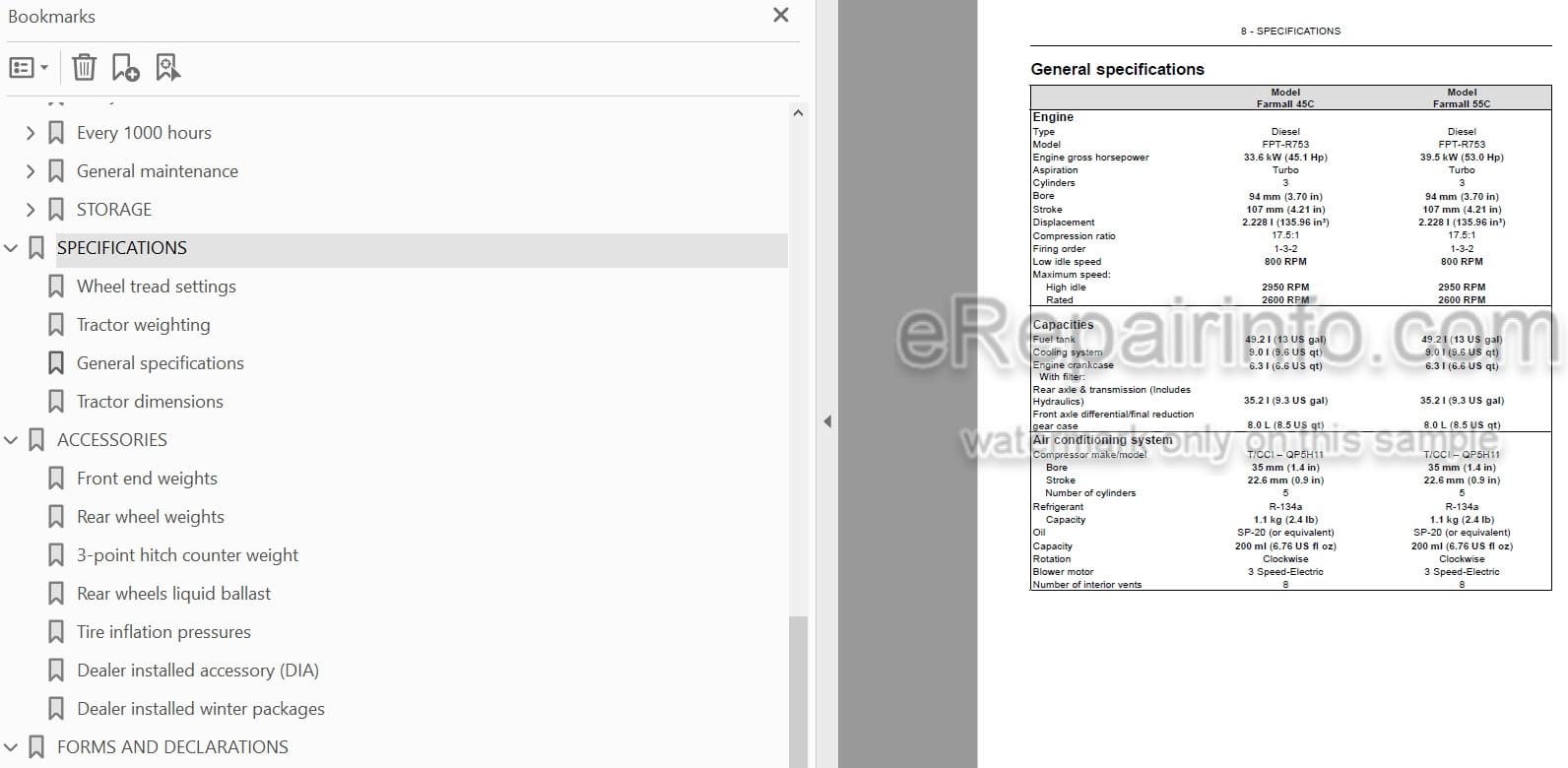Click the Model Farmall 55C column header

pos(1462,97)
